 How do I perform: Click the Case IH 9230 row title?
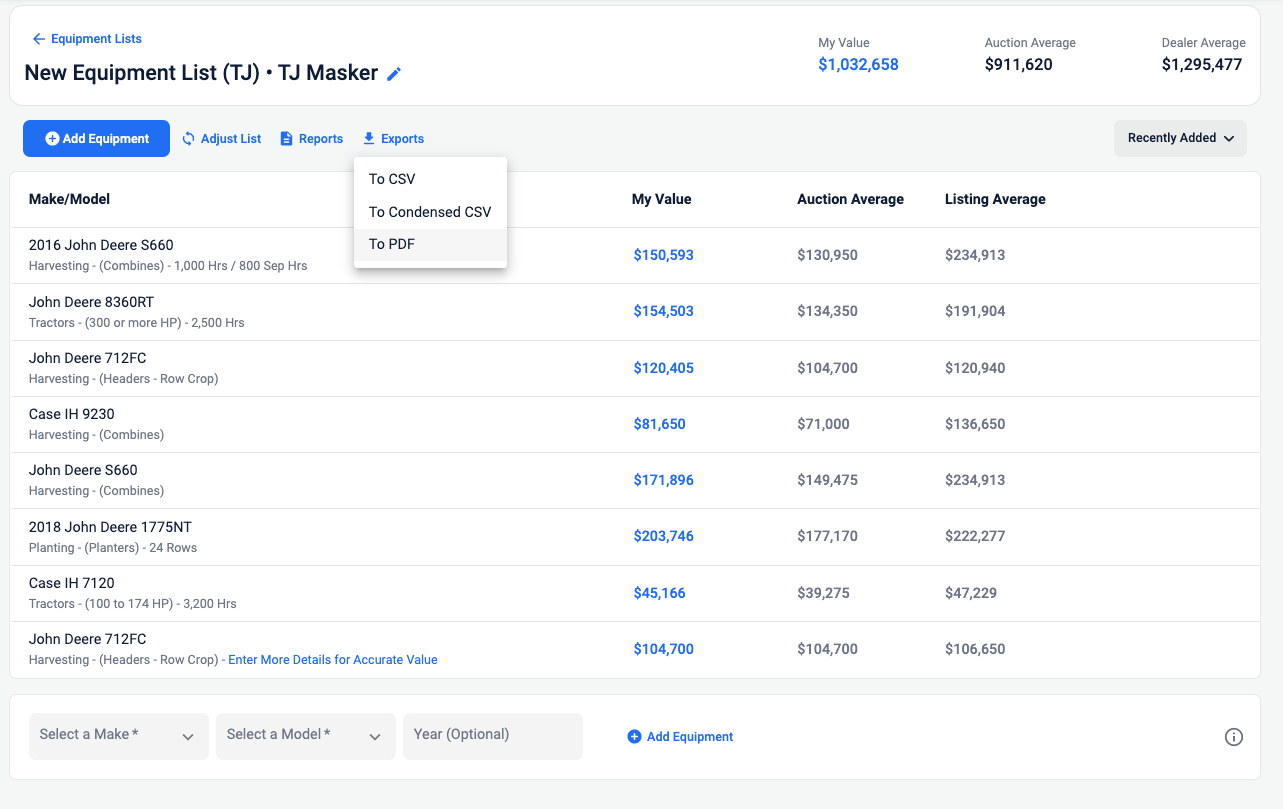click(72, 414)
